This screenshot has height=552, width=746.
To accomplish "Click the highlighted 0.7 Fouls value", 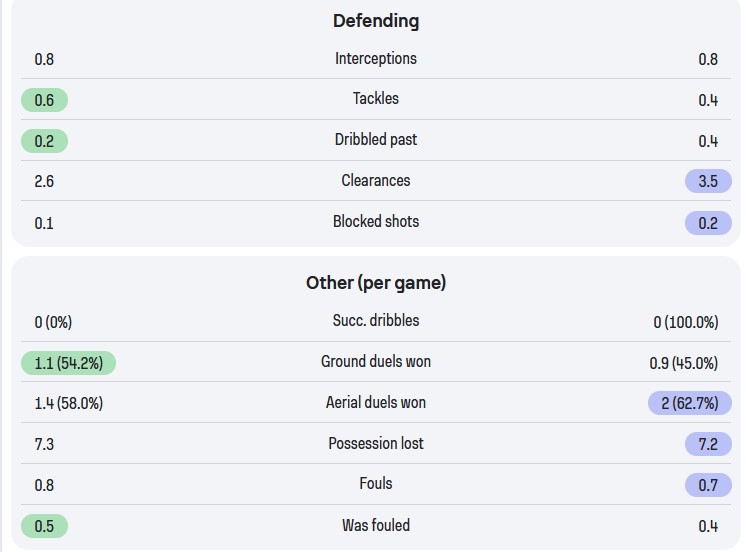I will (x=708, y=485).
